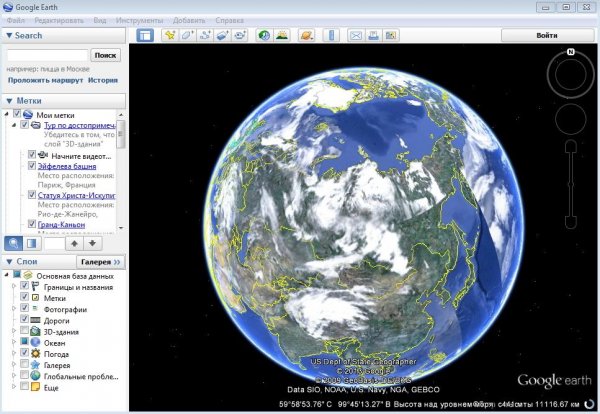Click the email envelope icon
This screenshot has width=600, height=414.
click(356, 35)
